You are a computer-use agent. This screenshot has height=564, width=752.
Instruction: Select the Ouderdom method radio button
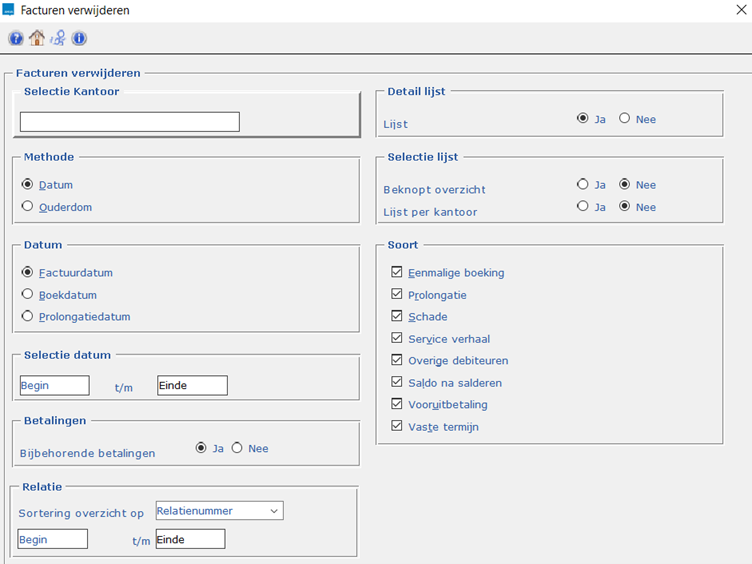point(27,207)
